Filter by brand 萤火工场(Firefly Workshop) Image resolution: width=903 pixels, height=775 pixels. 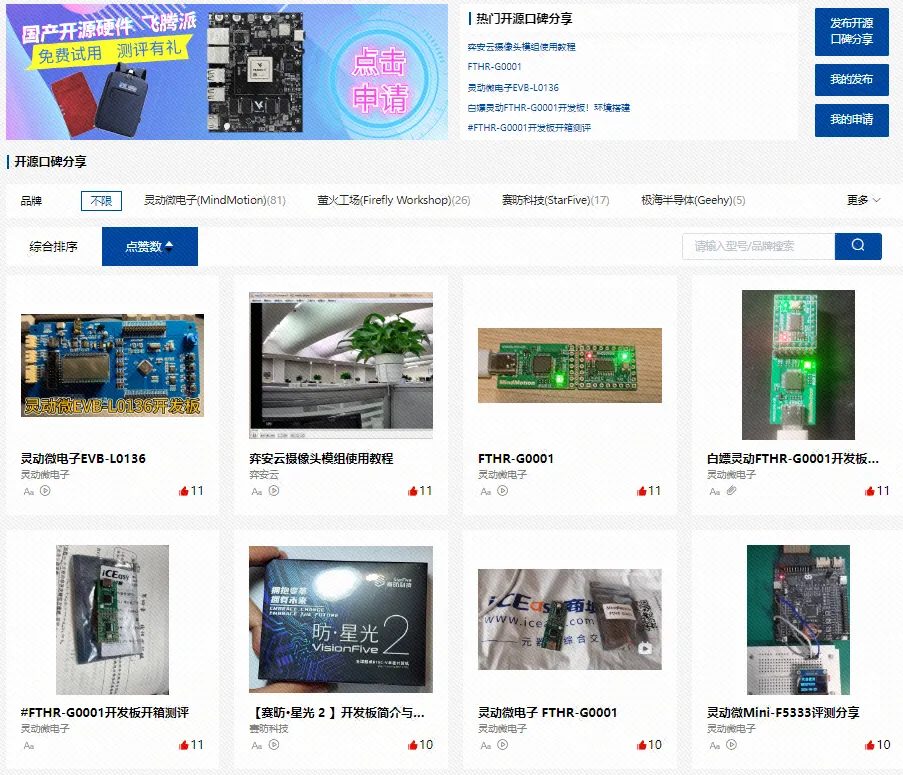(x=394, y=200)
